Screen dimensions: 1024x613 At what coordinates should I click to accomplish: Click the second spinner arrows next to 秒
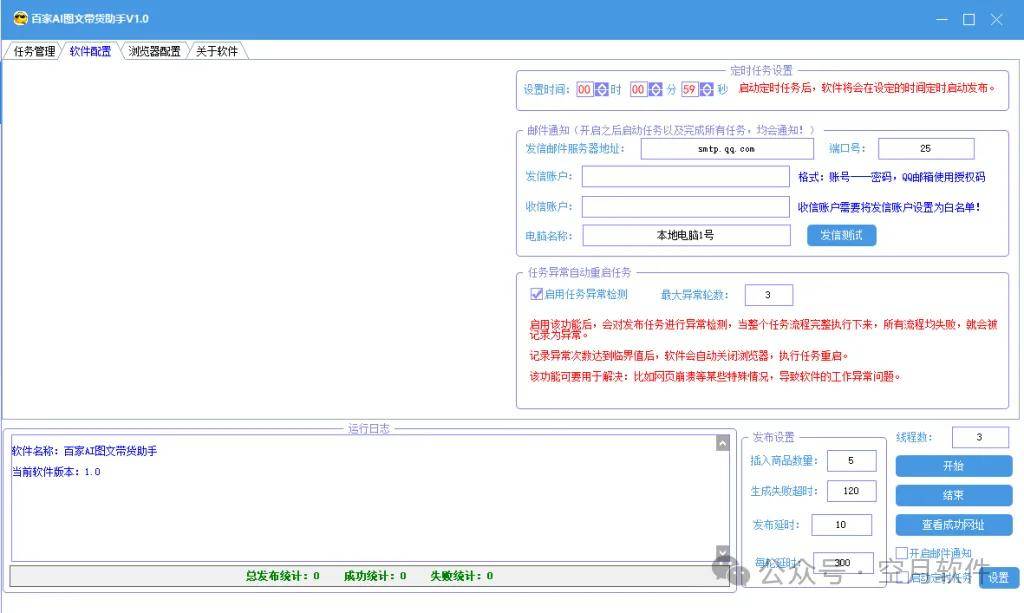706,90
